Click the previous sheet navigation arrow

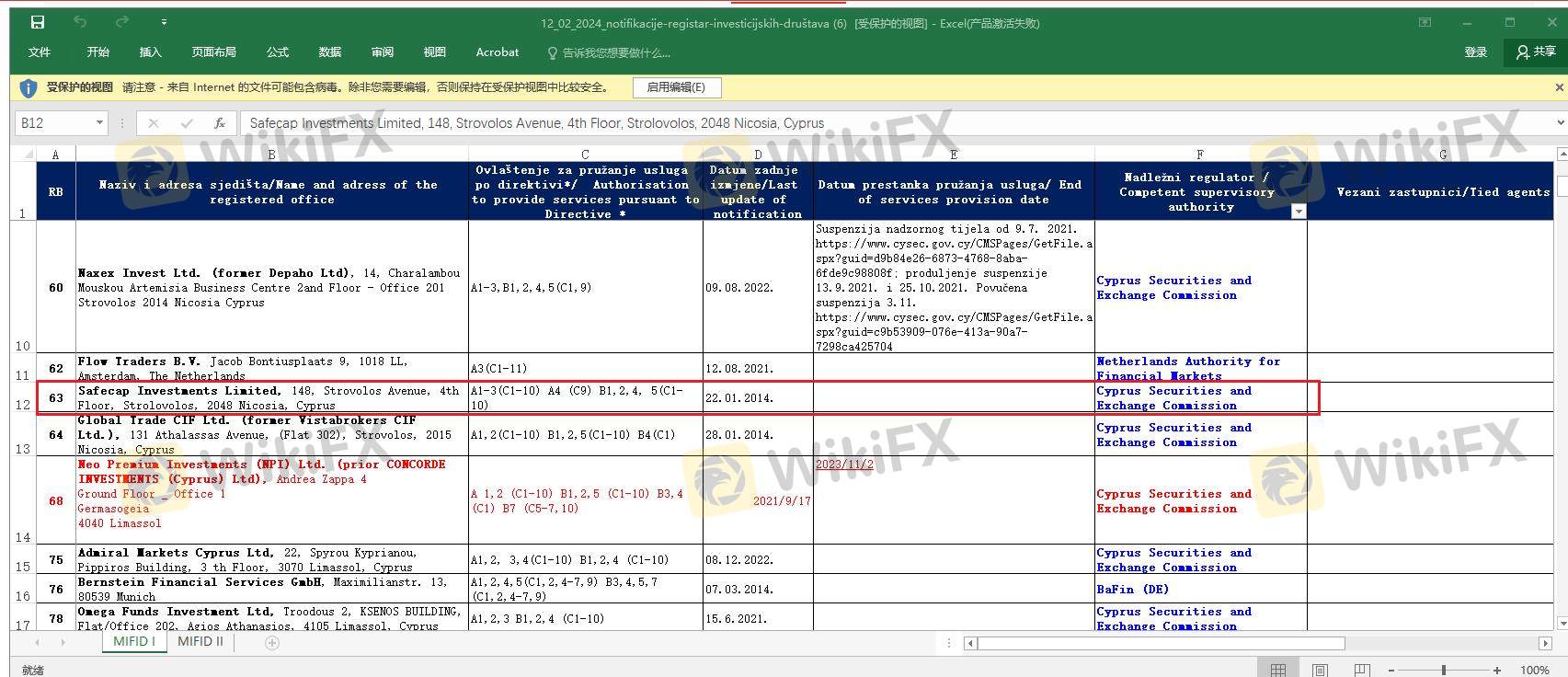click(x=37, y=642)
